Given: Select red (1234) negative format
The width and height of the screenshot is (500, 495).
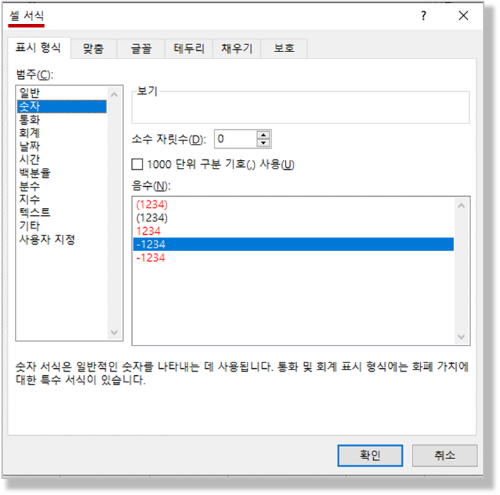Looking at the screenshot, I should click(293, 204).
